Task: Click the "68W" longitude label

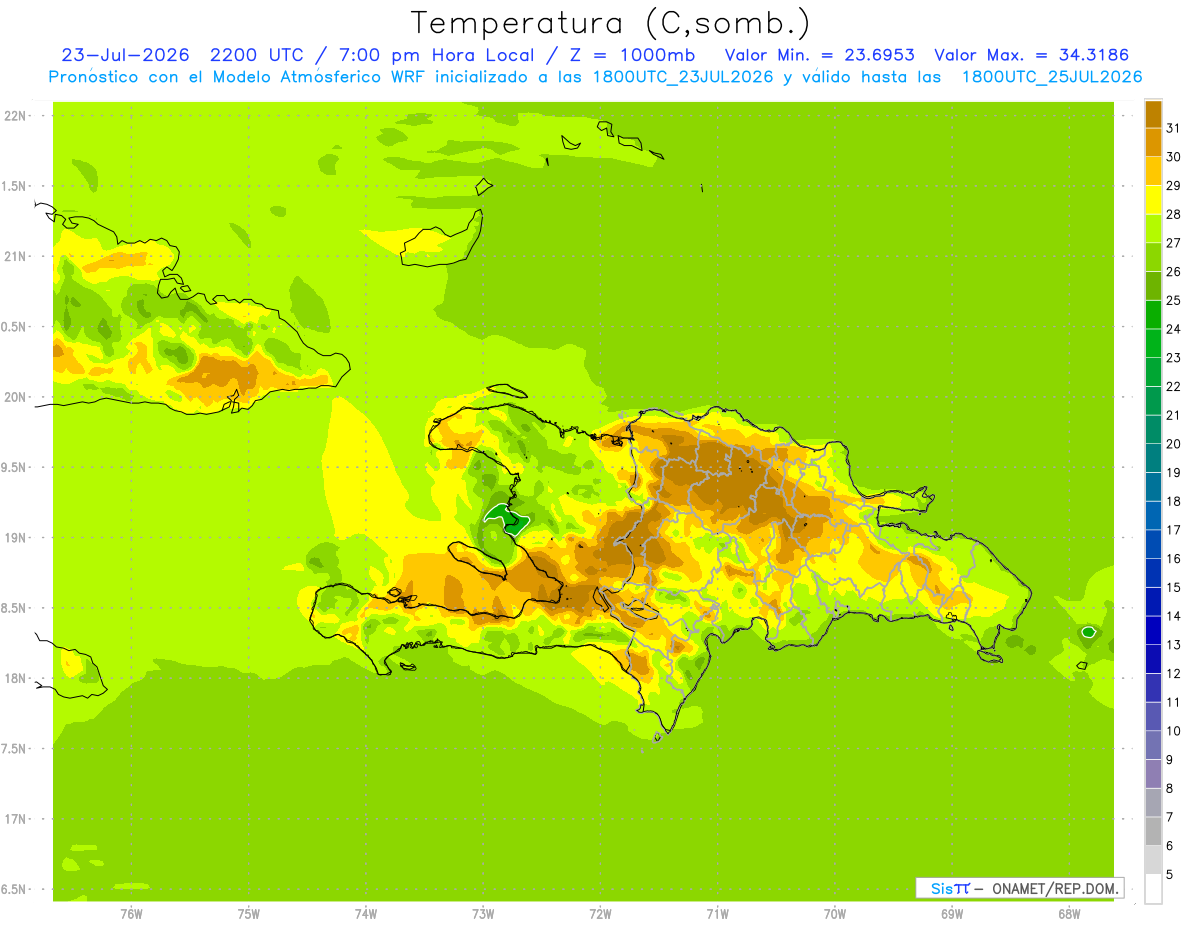Action: (1069, 914)
